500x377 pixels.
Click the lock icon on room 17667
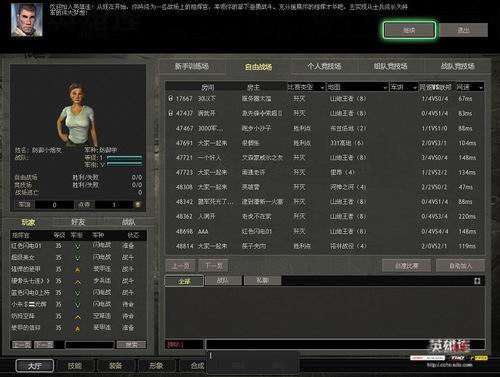[171, 98]
